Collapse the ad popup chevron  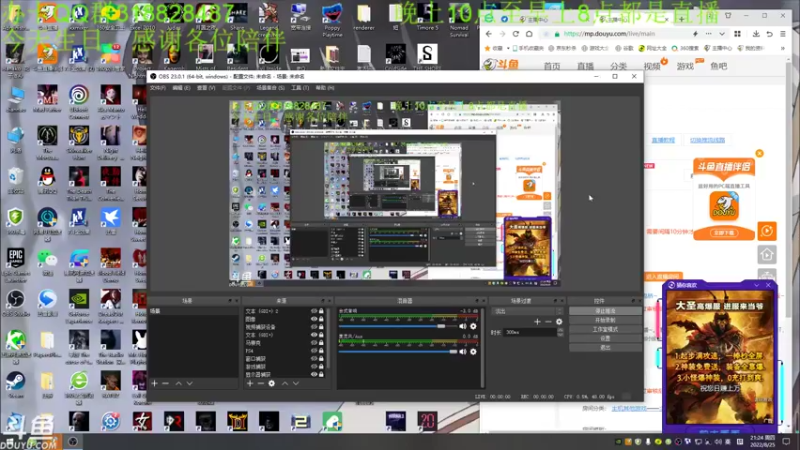757,285
